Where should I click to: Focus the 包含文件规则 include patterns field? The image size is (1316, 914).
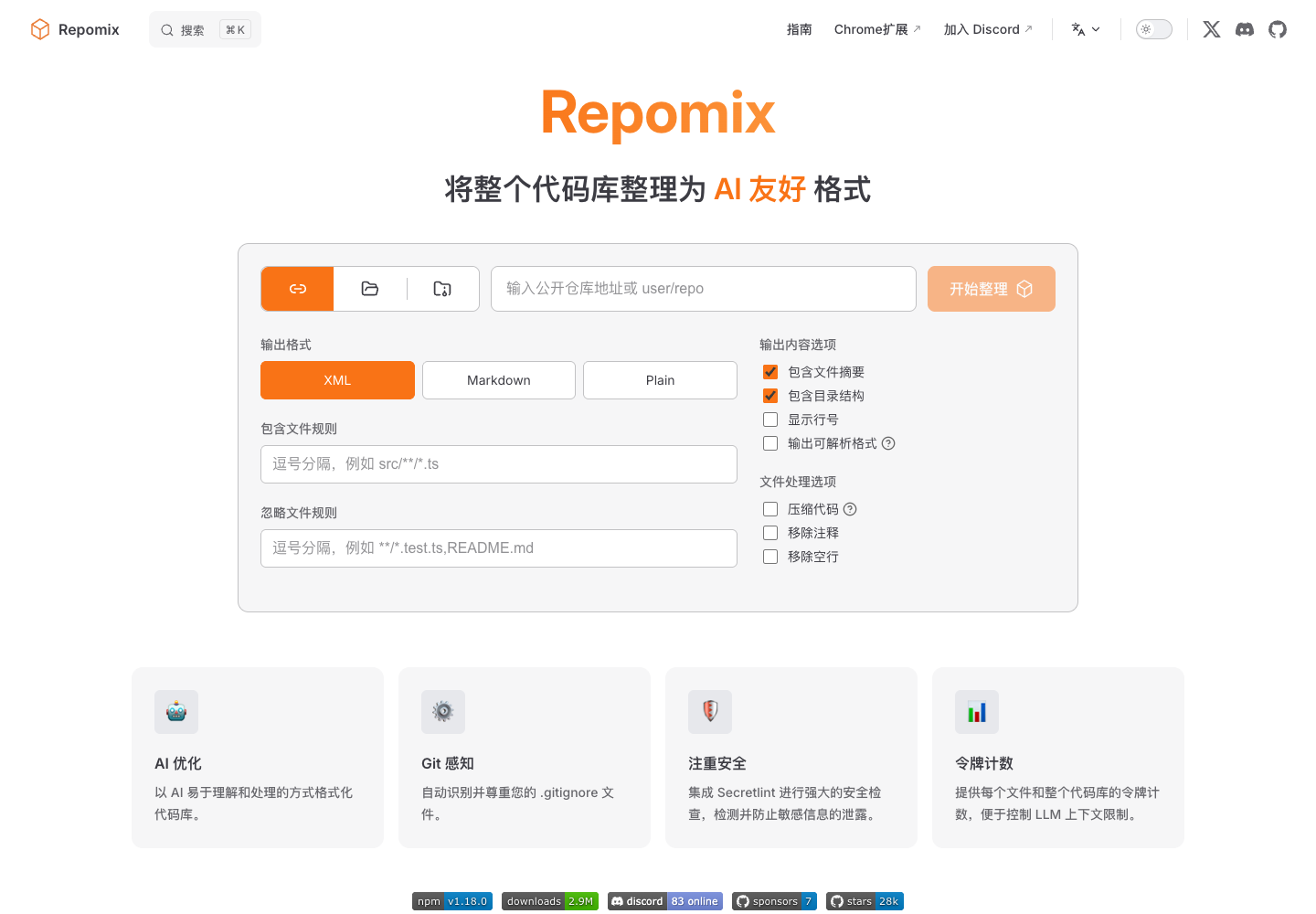499,464
